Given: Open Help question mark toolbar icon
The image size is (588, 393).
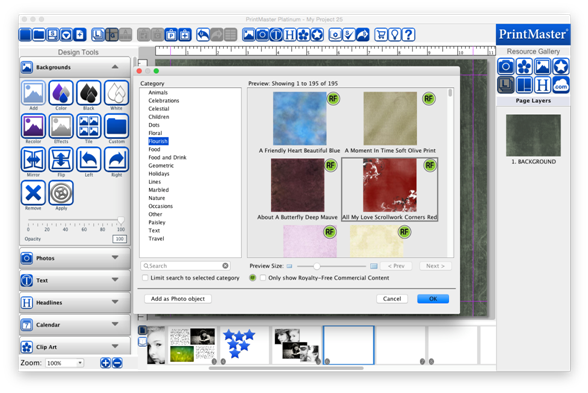Looking at the screenshot, I should coord(408,34).
